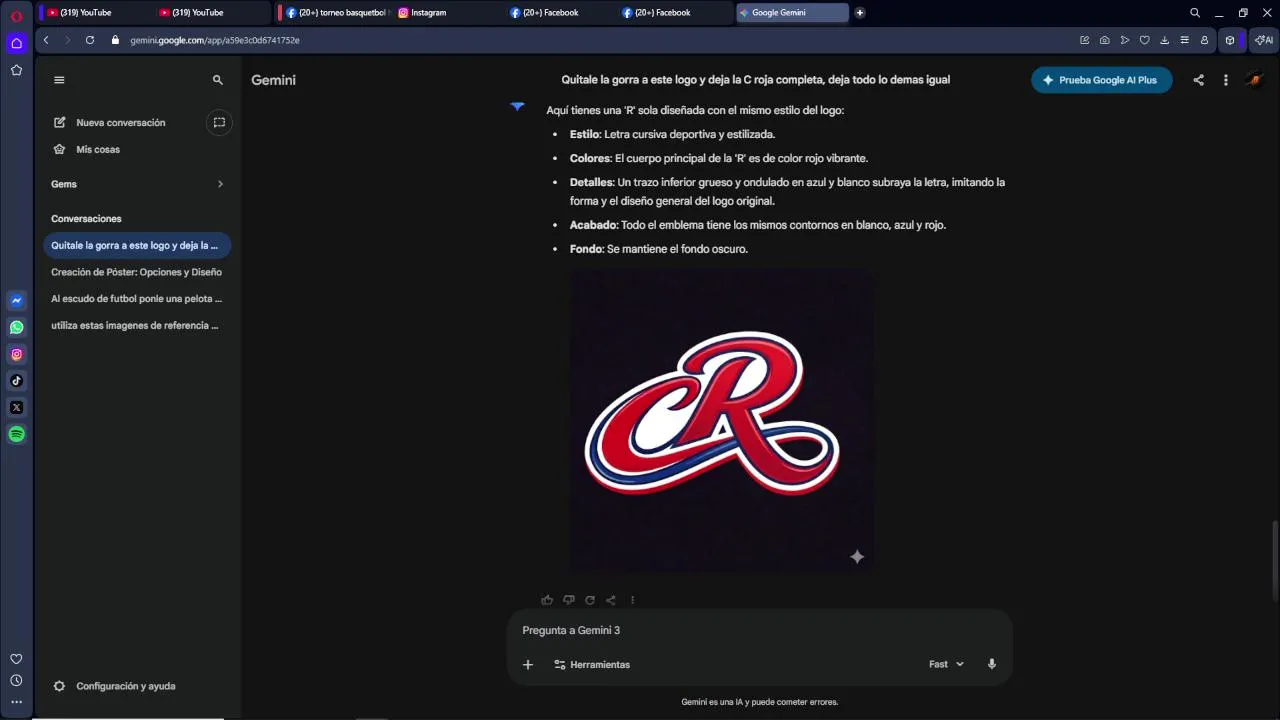Click the Conversaciones section heading
This screenshot has height=720, width=1280.
coord(86,218)
